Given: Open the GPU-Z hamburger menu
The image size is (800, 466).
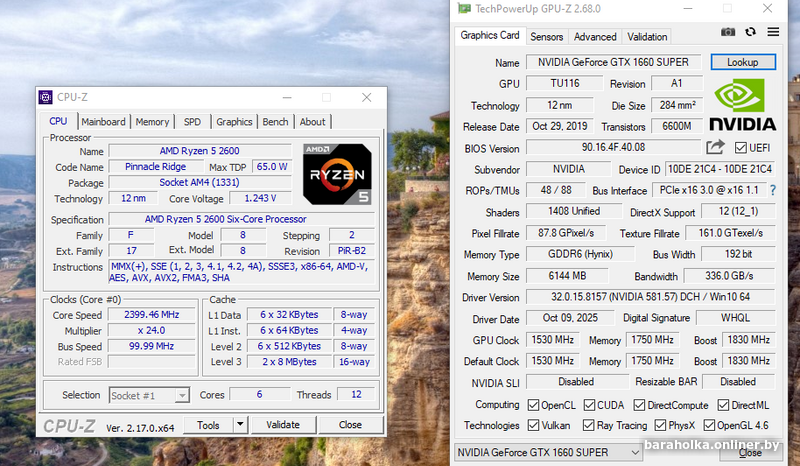Looking at the screenshot, I should pyautogui.click(x=773, y=33).
